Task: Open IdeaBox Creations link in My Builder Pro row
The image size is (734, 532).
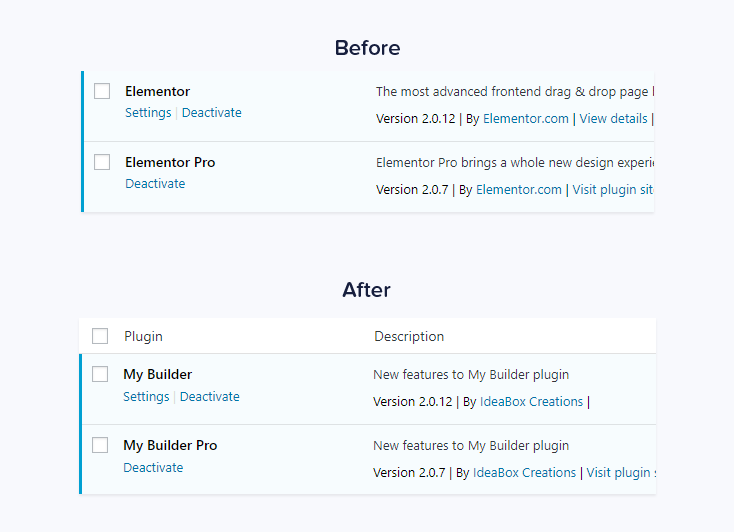Action: tap(524, 473)
